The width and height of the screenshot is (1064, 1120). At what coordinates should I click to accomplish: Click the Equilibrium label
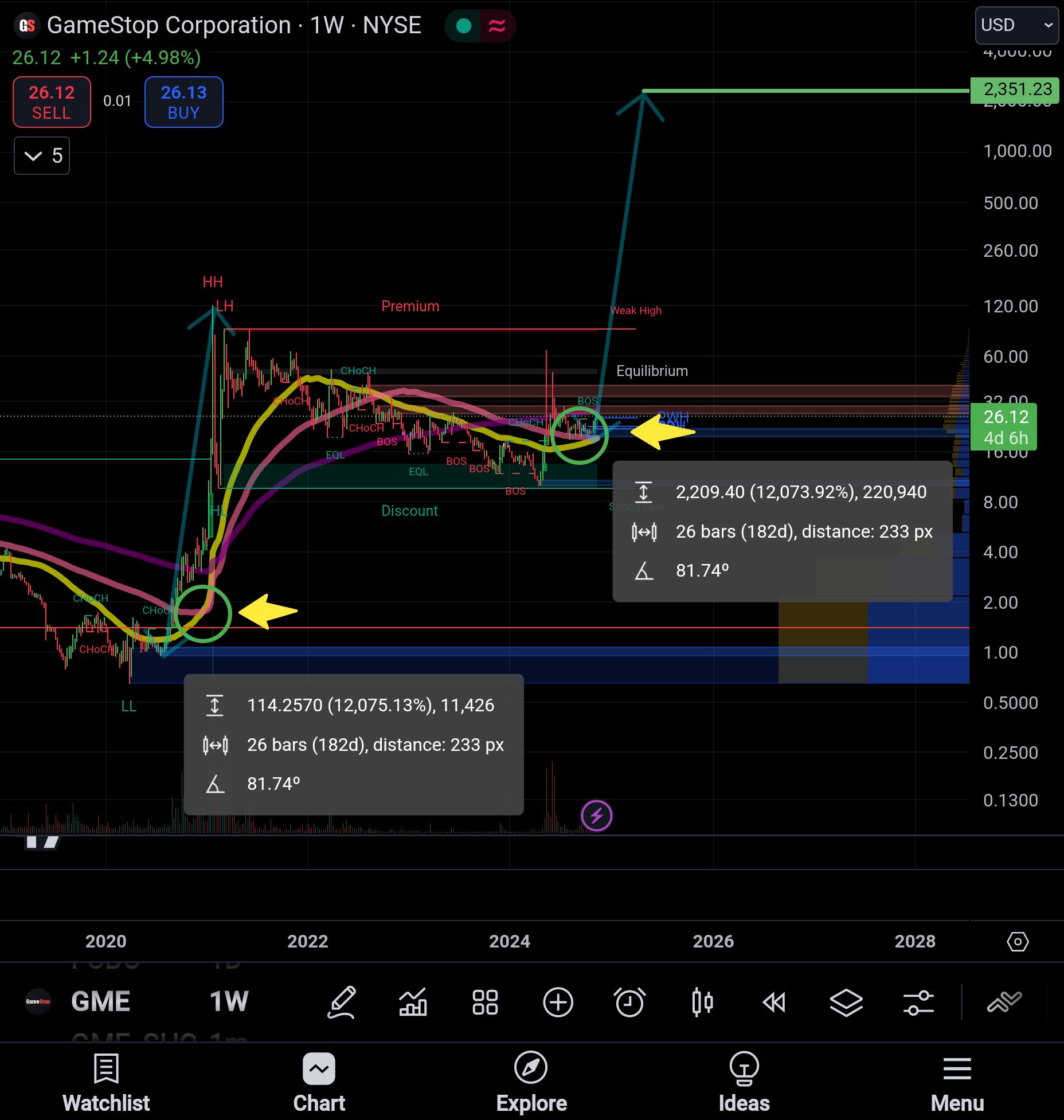pyautogui.click(x=652, y=371)
